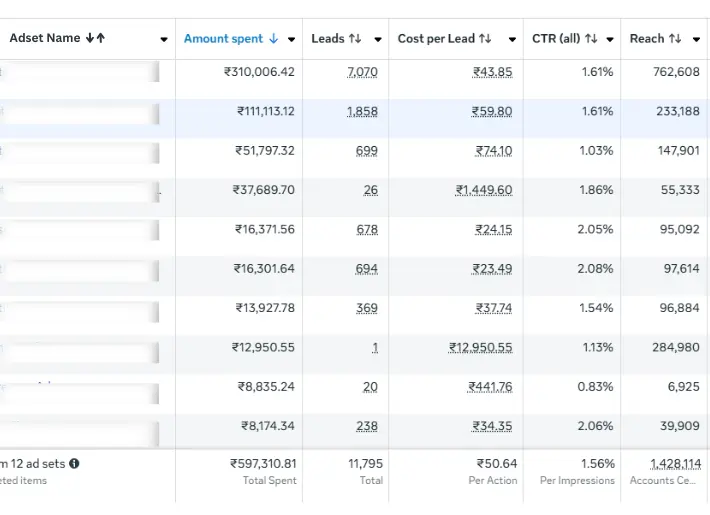Open the Adset Name column dropdown

click(164, 40)
